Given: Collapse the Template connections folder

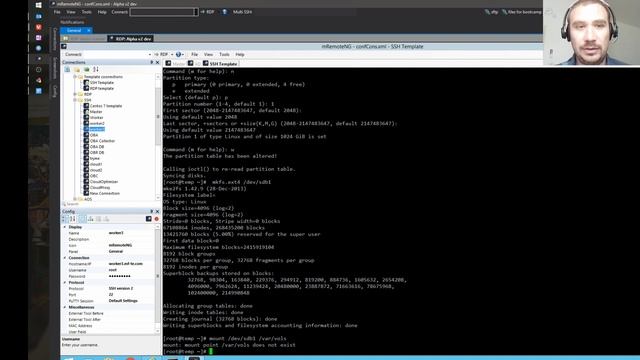Looking at the screenshot, I should click(x=75, y=77).
